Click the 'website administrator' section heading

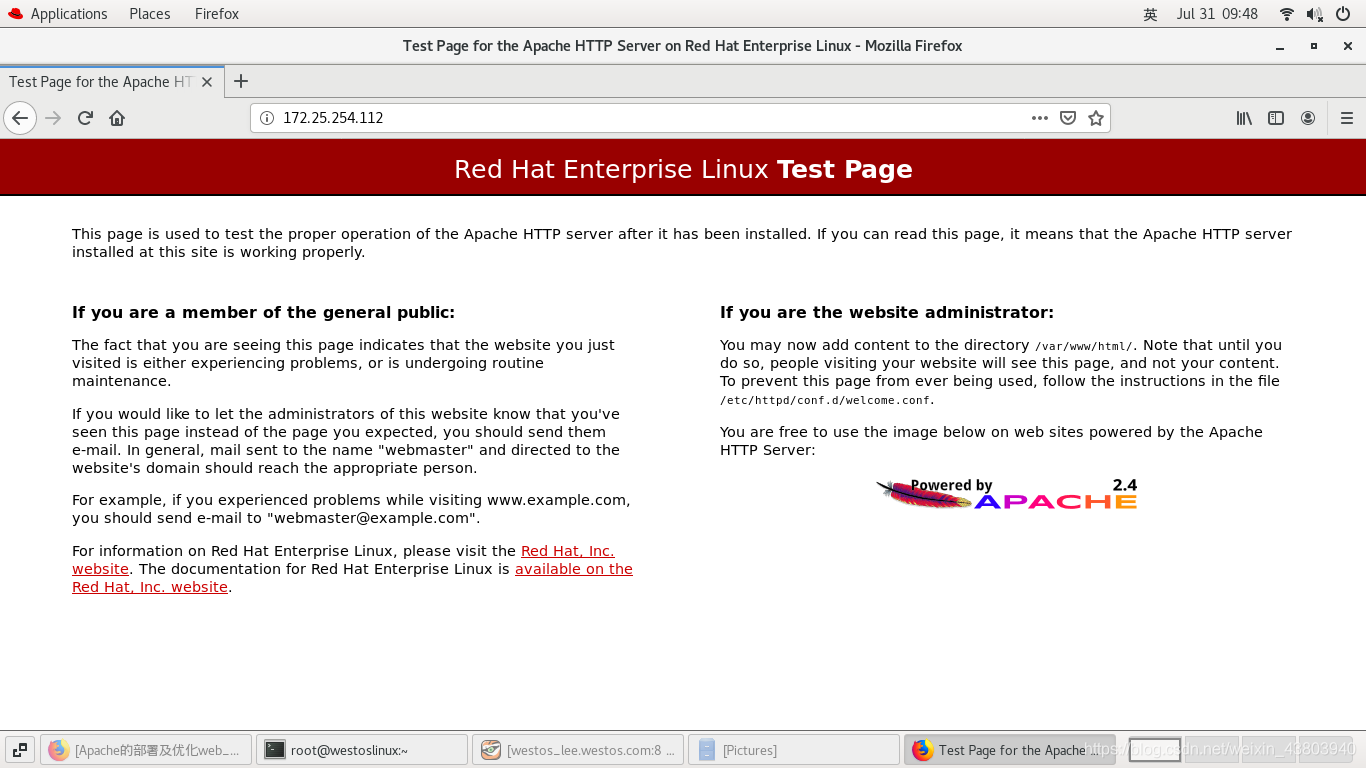[887, 312]
